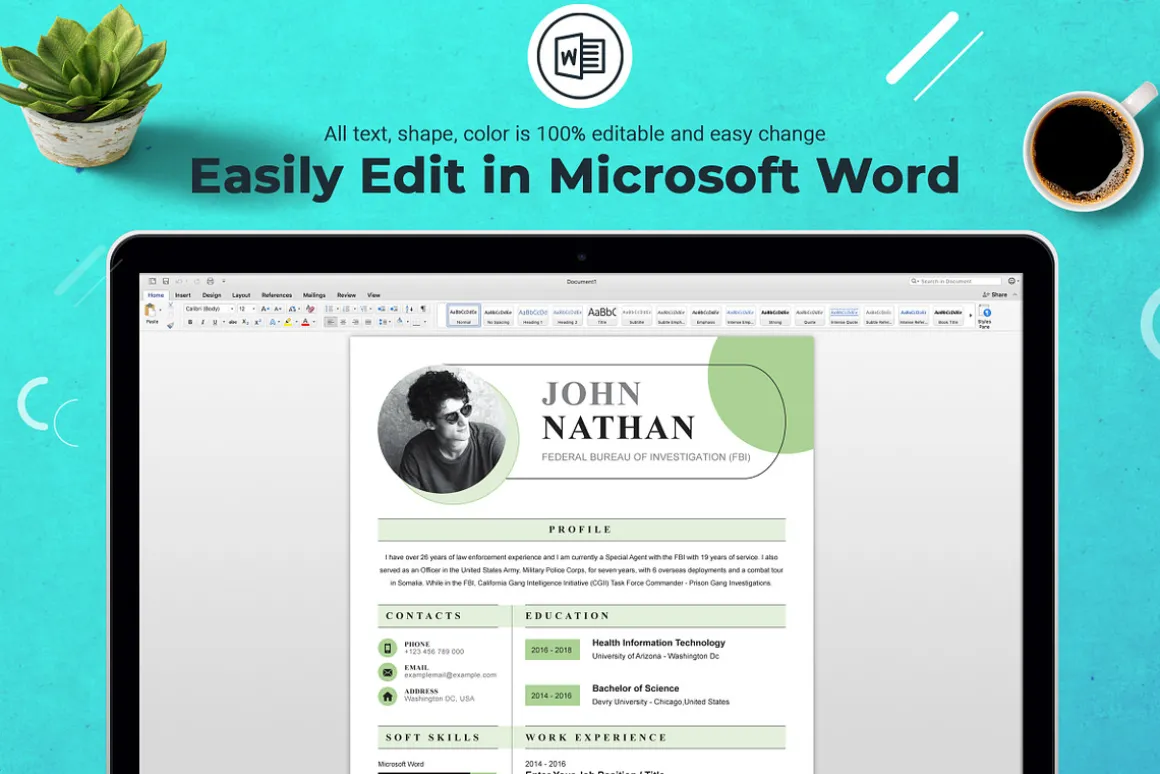Apply the Heading 1 style
This screenshot has width=1160, height=774.
[533, 315]
